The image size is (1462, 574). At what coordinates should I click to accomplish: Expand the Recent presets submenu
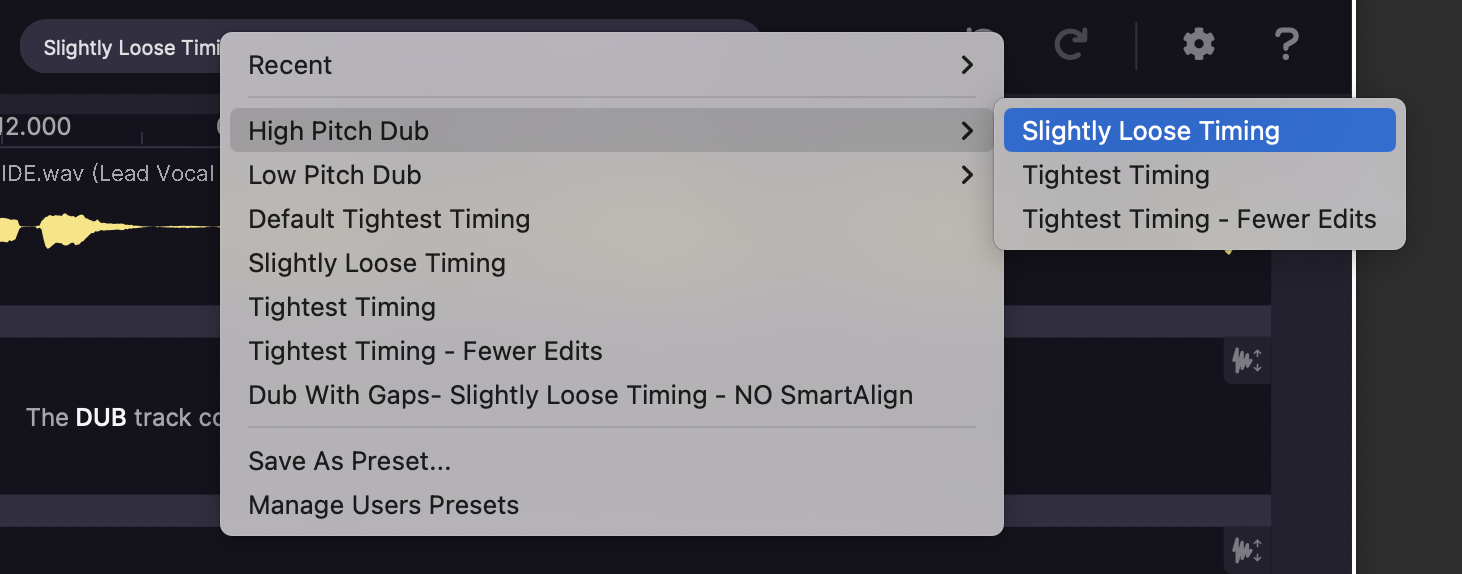click(610, 65)
